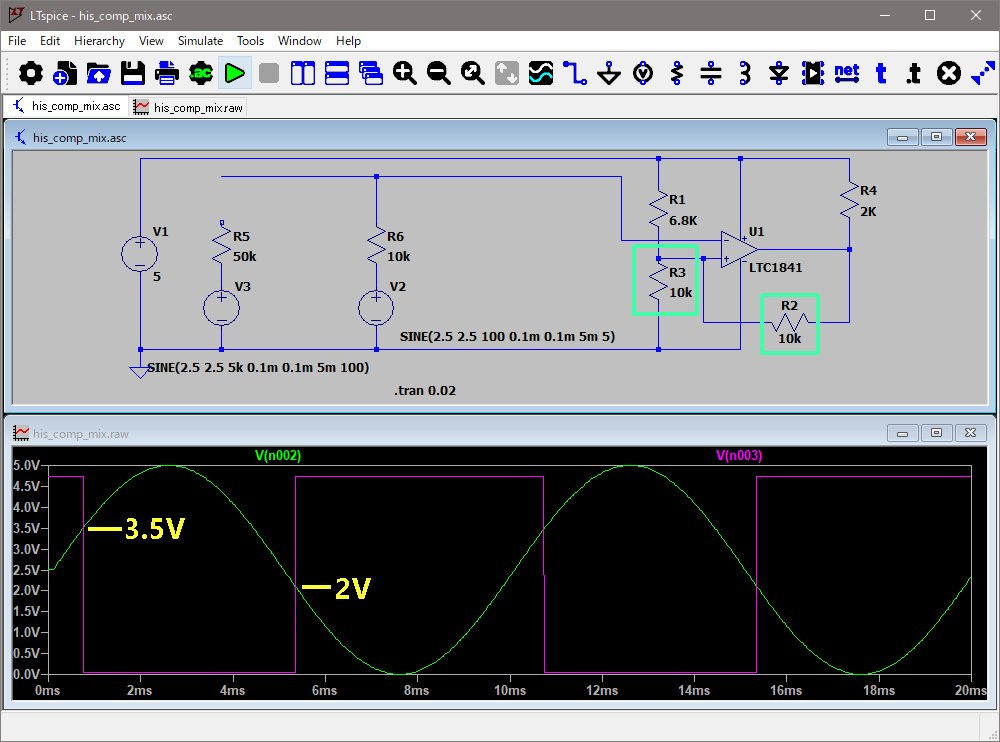Zoom in with the plus magnifier

click(404, 73)
